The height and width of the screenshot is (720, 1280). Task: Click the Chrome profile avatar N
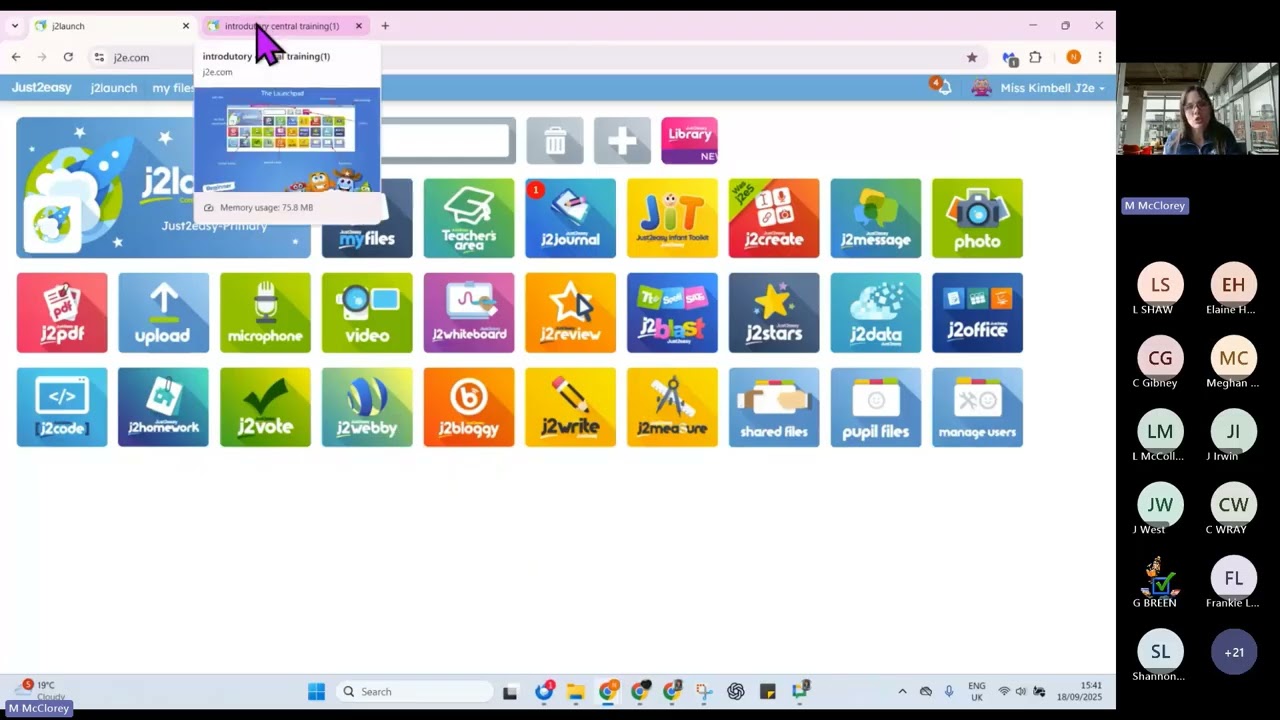pyautogui.click(x=1073, y=57)
